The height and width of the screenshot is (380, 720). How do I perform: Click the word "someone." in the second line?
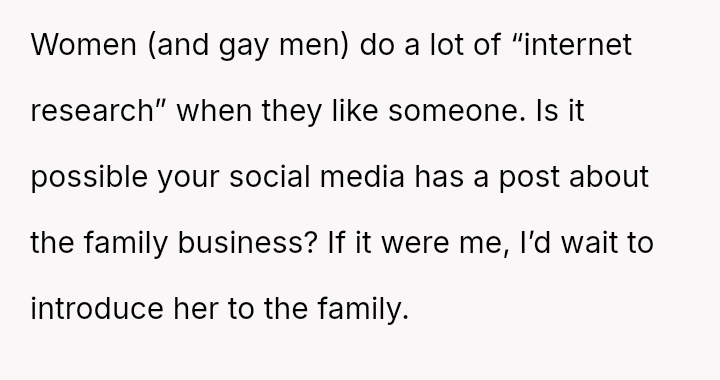(457, 112)
